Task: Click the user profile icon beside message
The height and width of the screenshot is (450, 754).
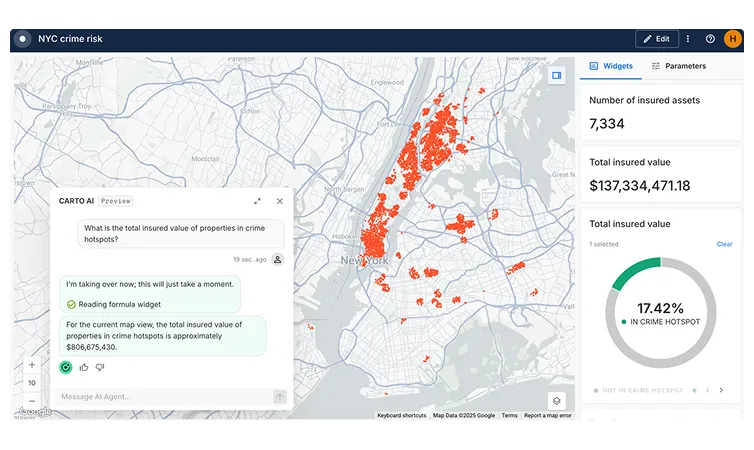Action: (277, 260)
